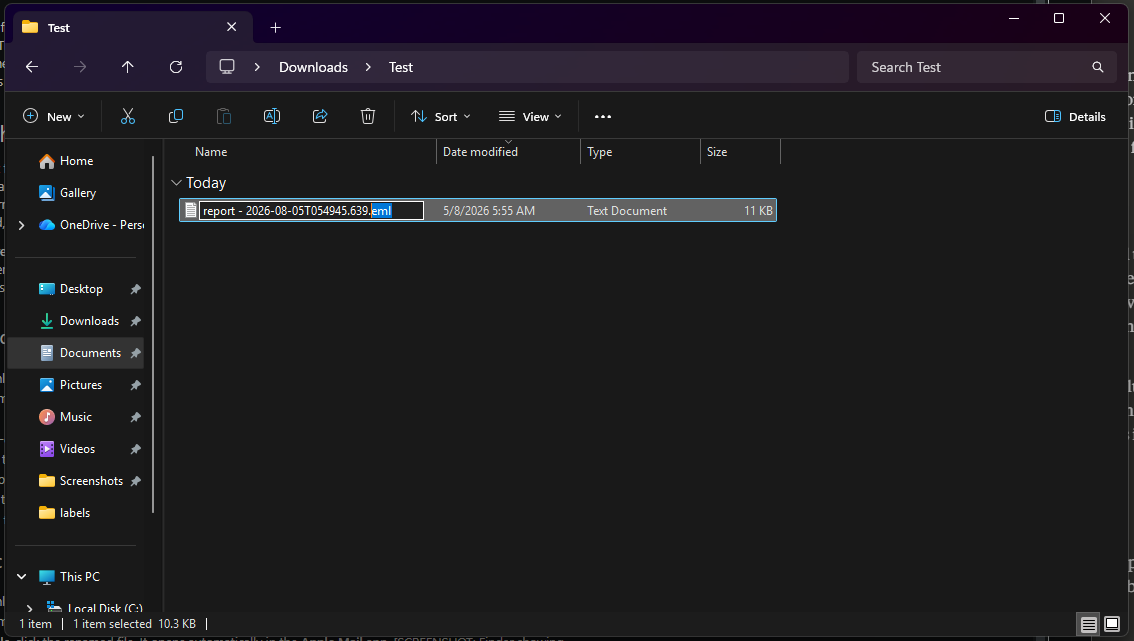The height and width of the screenshot is (641, 1134).
Task: Go up one folder level
Action: click(x=127, y=67)
